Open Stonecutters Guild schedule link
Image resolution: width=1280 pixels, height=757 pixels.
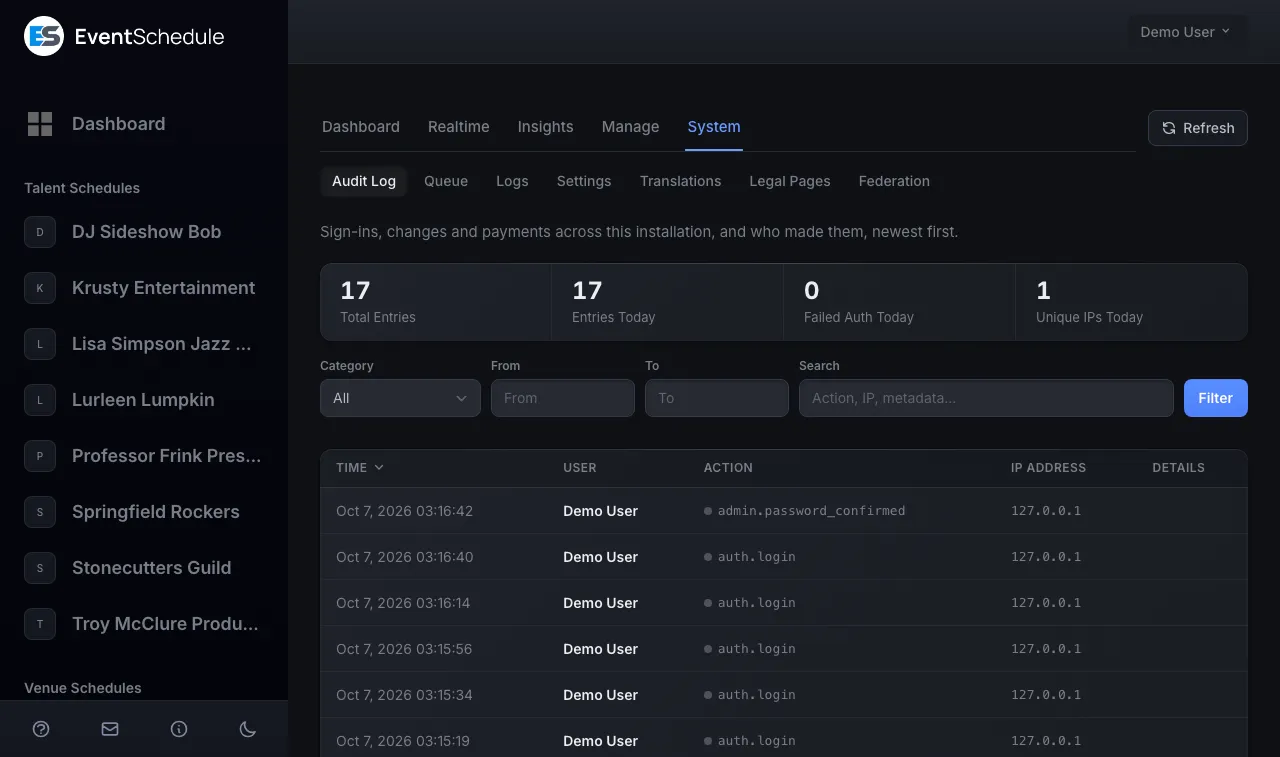tap(152, 568)
